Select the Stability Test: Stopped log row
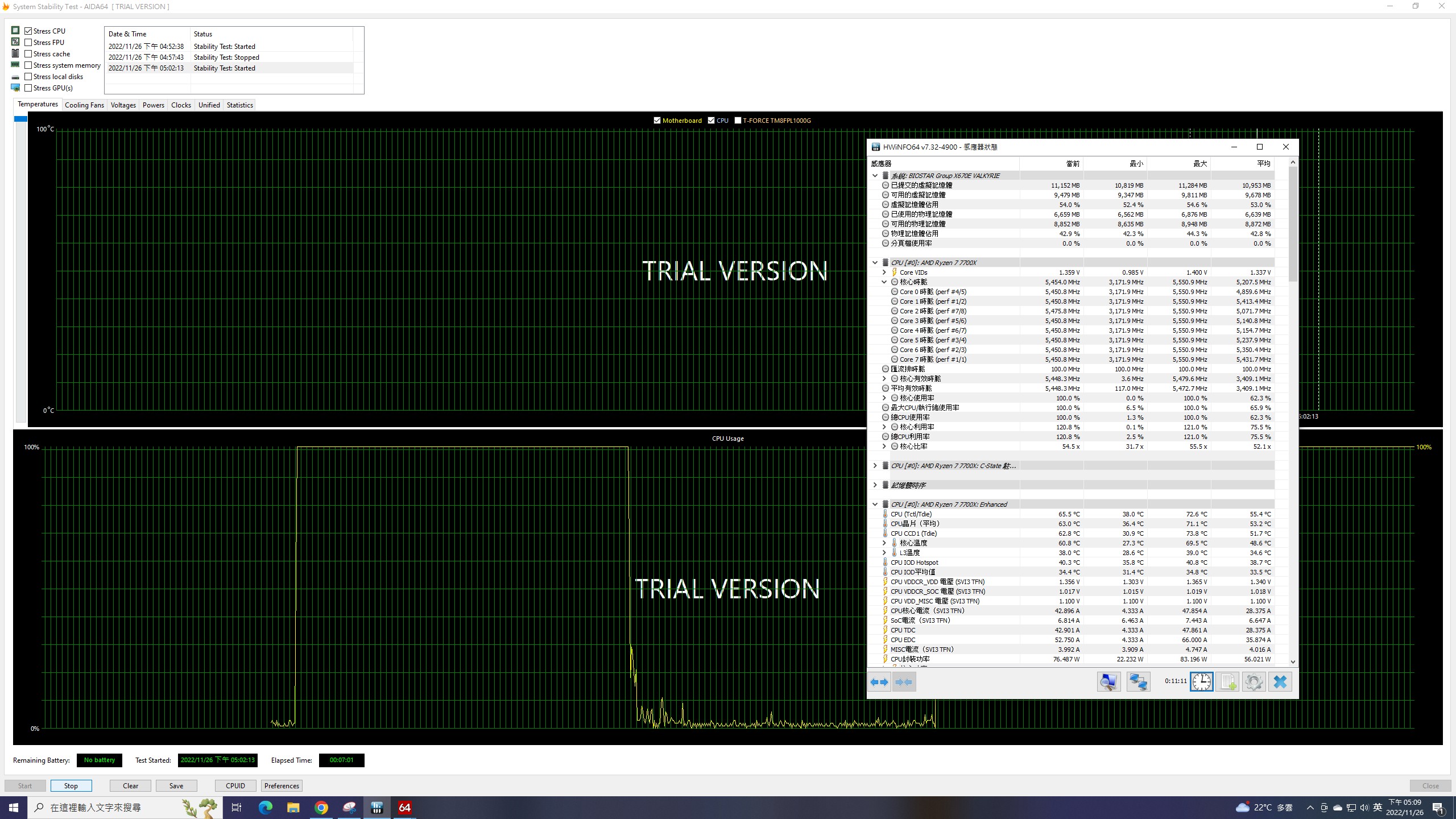The image size is (1456, 819). click(x=230, y=57)
